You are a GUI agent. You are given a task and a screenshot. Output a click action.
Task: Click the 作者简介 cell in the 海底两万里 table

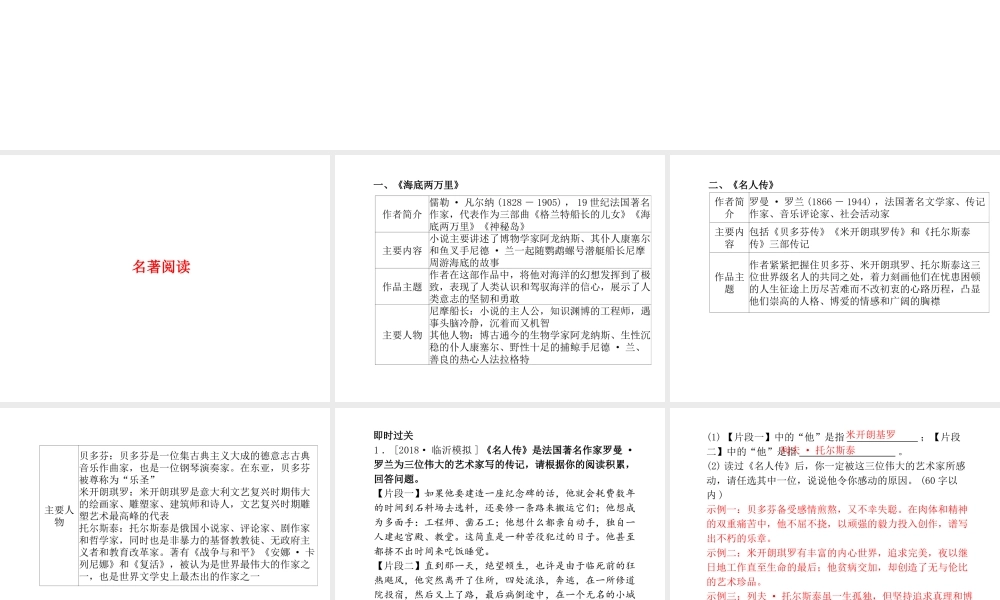pyautogui.click(x=402, y=214)
